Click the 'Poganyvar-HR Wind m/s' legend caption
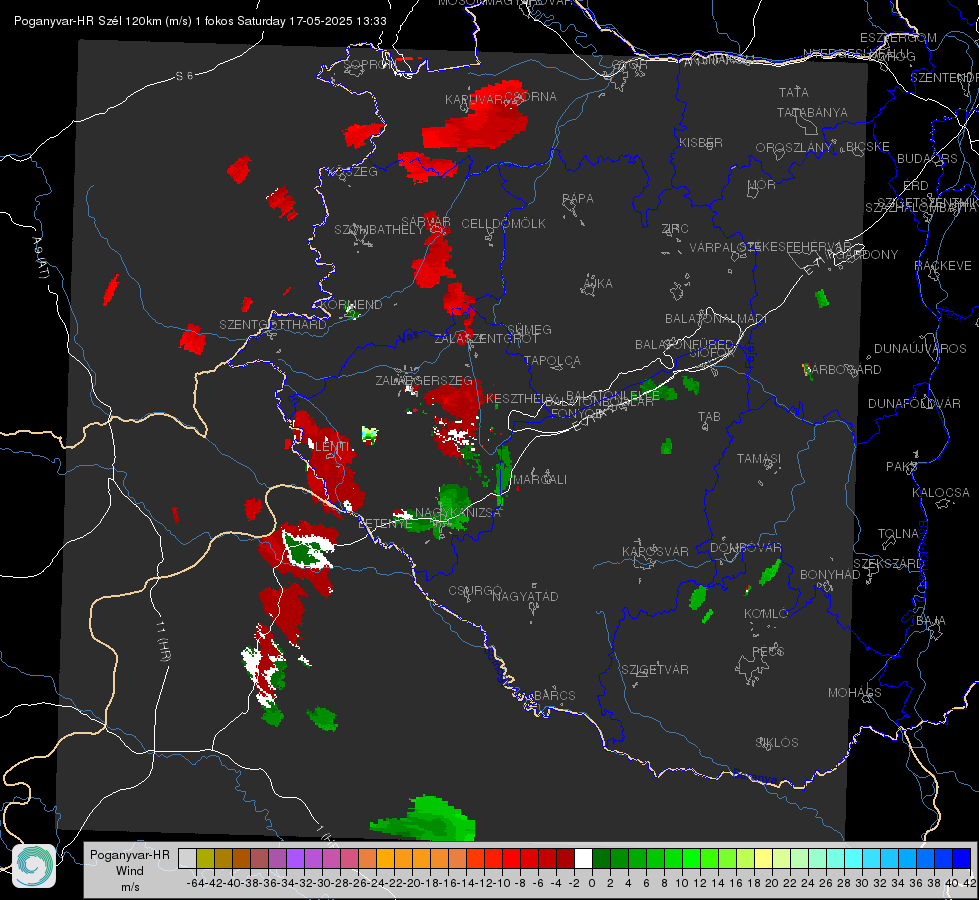This screenshot has width=979, height=900. [130, 871]
